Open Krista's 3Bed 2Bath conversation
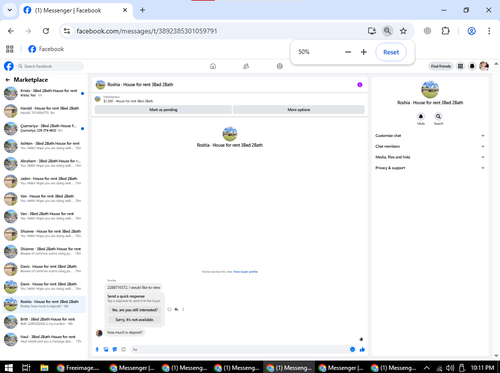The height and width of the screenshot is (373, 500). pos(44,93)
